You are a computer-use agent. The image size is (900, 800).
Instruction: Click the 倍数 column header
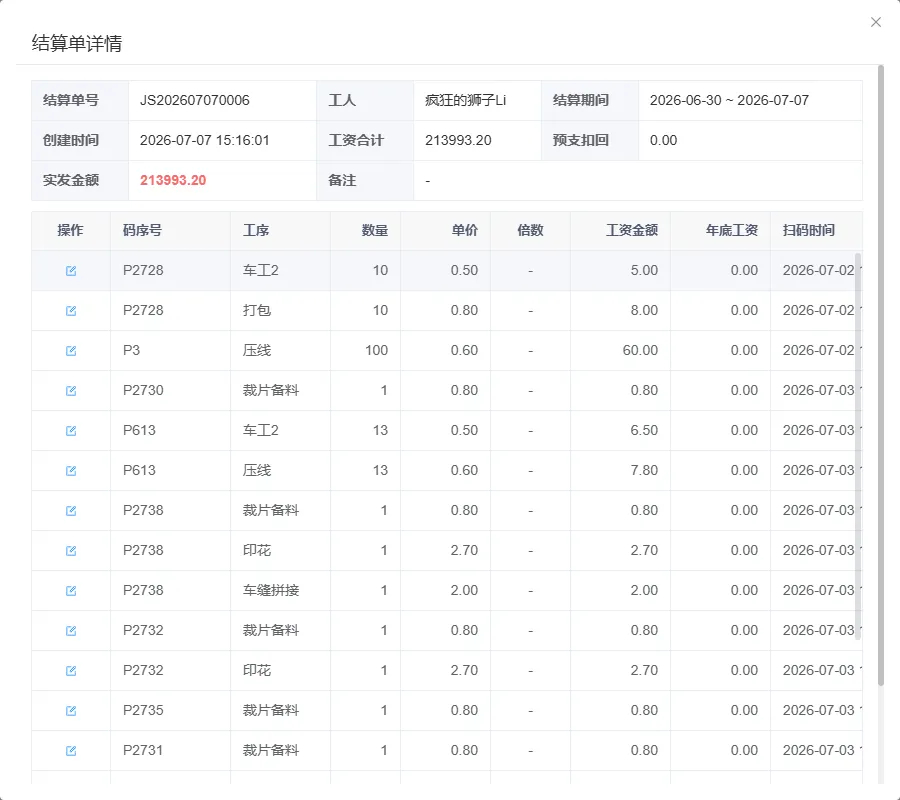(530, 230)
